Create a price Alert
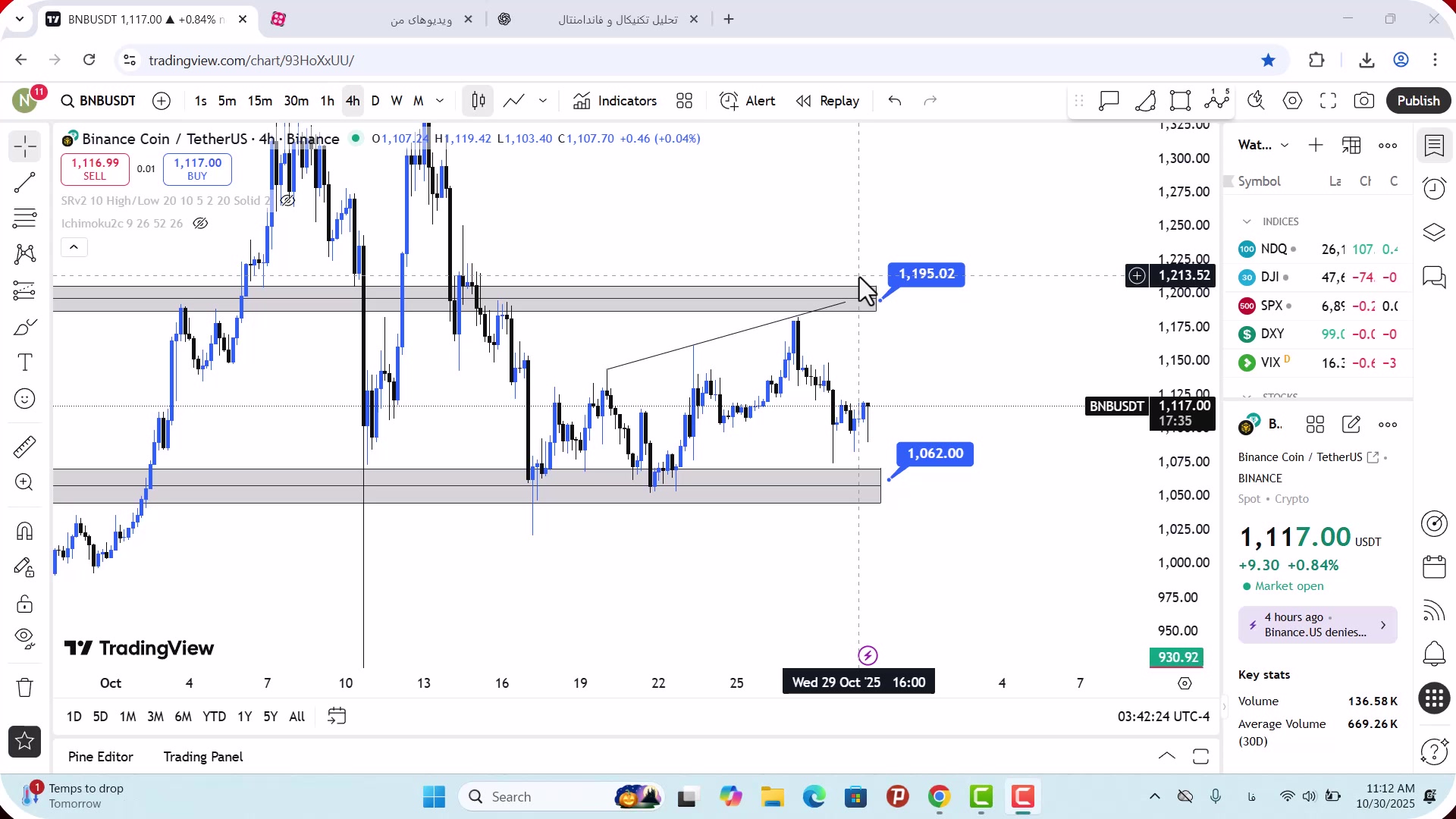This screenshot has width=1456, height=819. point(747,101)
